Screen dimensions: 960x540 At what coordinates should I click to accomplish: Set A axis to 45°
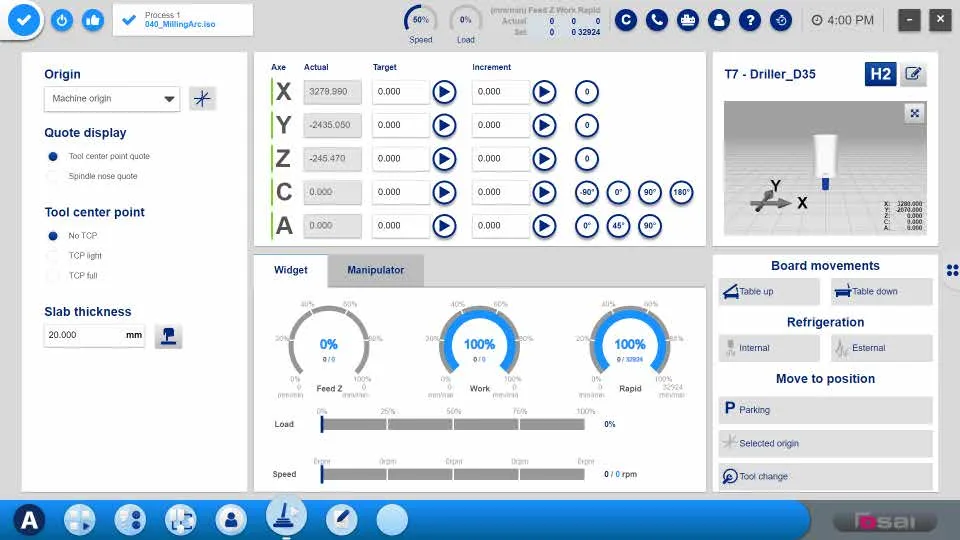coord(618,226)
